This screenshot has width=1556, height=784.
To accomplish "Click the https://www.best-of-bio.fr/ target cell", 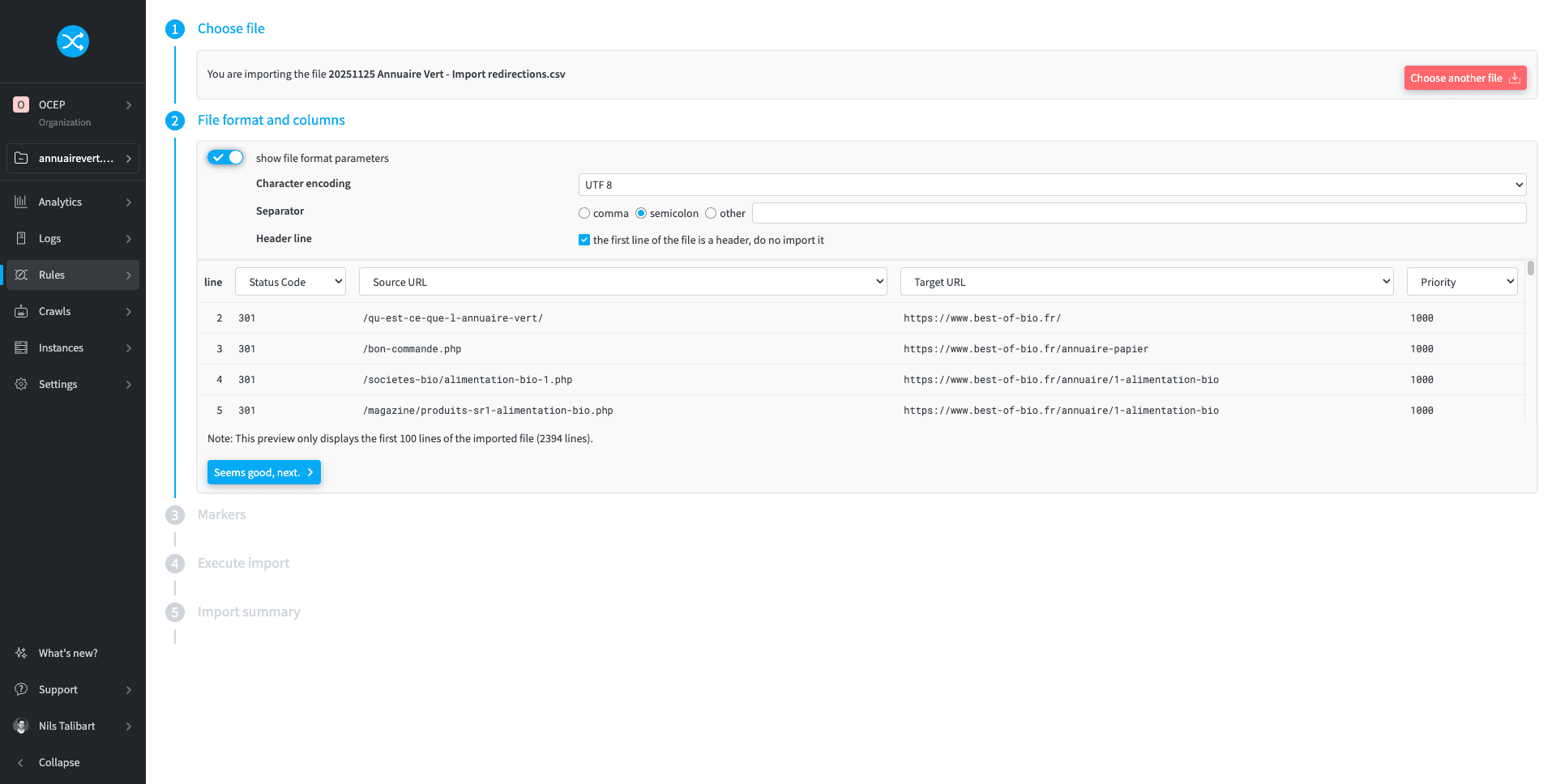I will coord(982,318).
